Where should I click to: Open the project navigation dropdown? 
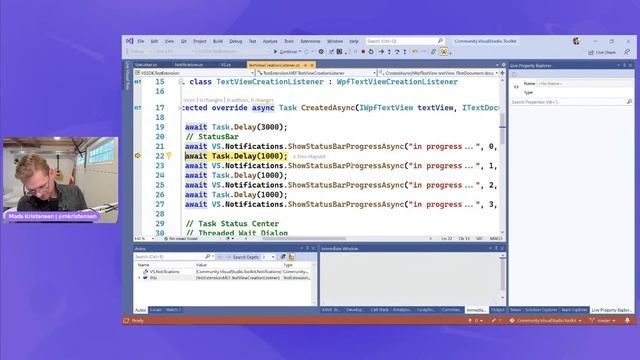[253, 73]
